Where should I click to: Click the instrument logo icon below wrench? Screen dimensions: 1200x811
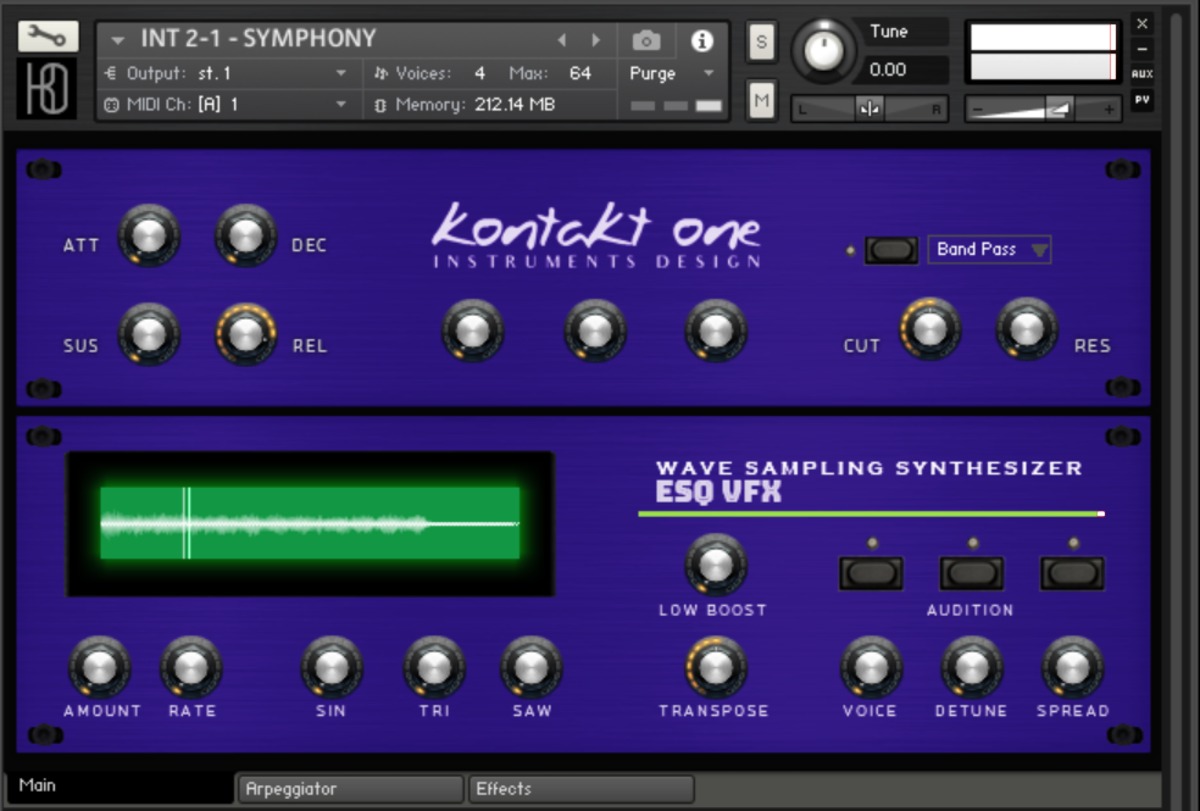point(47,88)
